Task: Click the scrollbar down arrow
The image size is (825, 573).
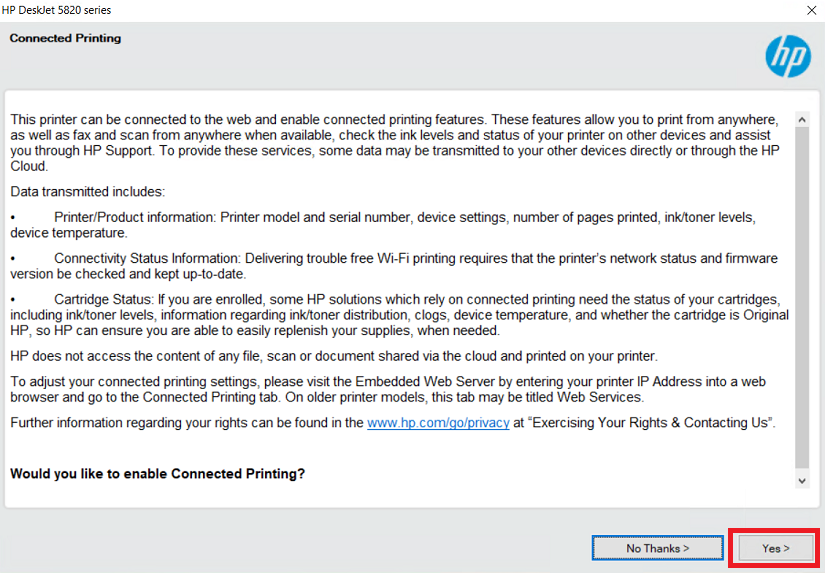Action: pos(802,480)
